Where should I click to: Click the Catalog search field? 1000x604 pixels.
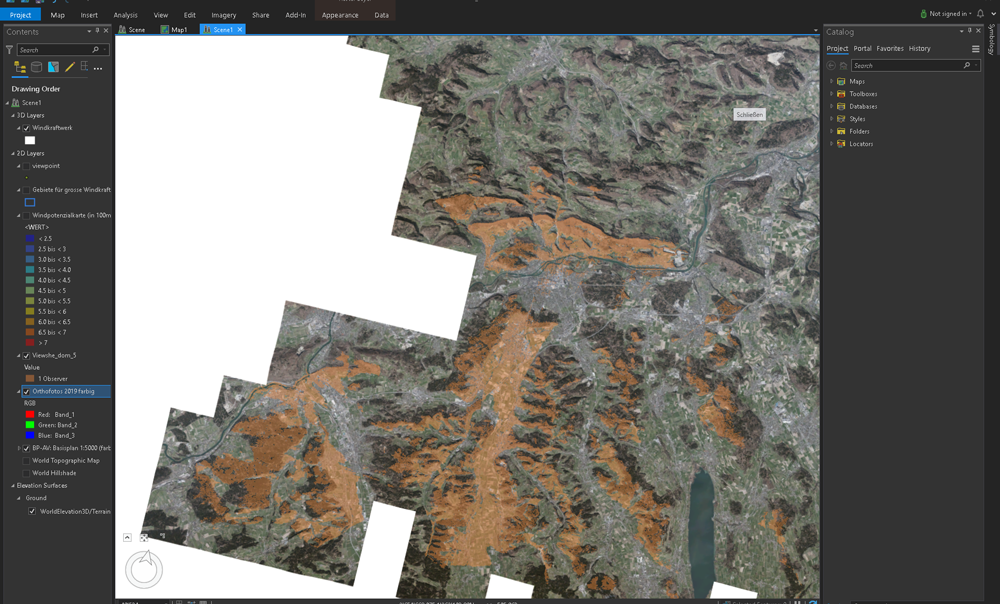904,65
